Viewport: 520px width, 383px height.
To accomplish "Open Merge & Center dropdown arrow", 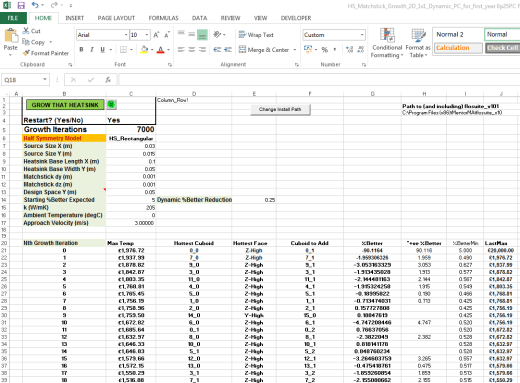I will pyautogui.click(x=295, y=50).
